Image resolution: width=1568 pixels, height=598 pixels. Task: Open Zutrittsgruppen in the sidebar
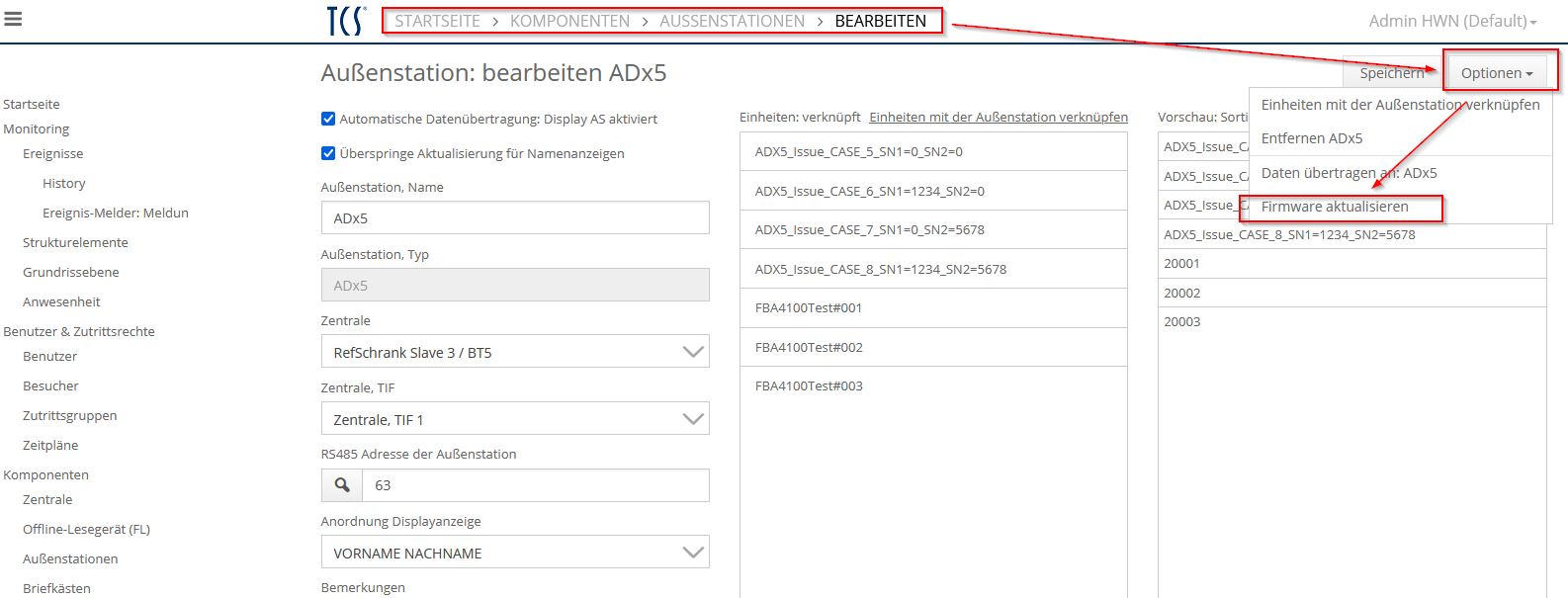point(70,415)
